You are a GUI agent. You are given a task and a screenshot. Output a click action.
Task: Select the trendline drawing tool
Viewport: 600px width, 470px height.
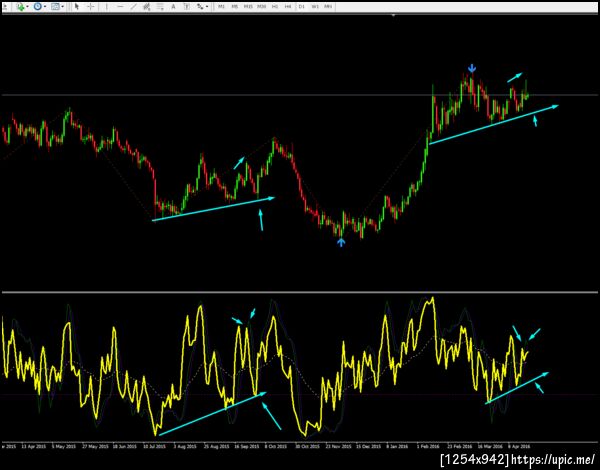pos(133,7)
